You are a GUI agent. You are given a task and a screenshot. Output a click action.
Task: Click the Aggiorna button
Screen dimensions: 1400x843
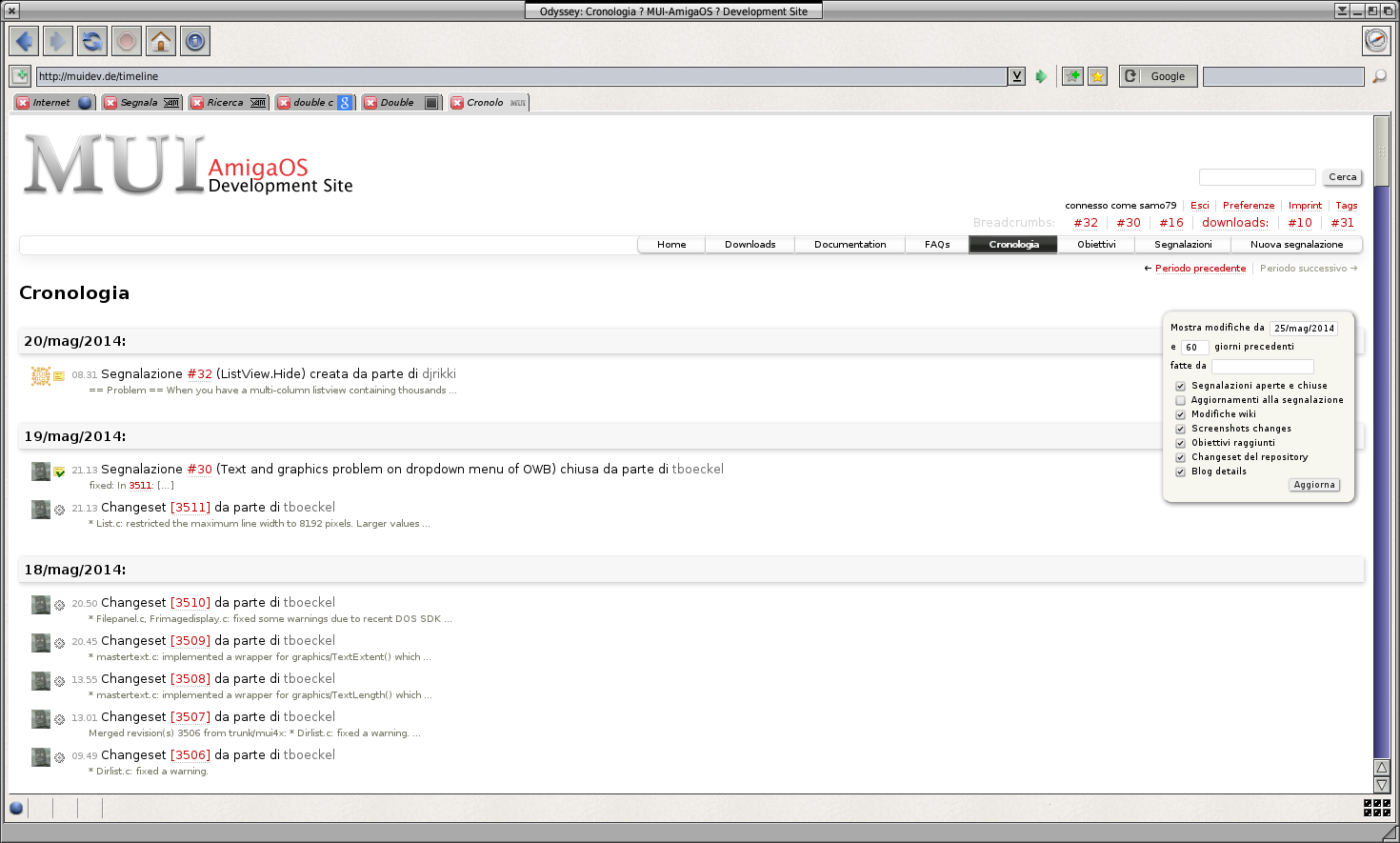tap(1314, 485)
